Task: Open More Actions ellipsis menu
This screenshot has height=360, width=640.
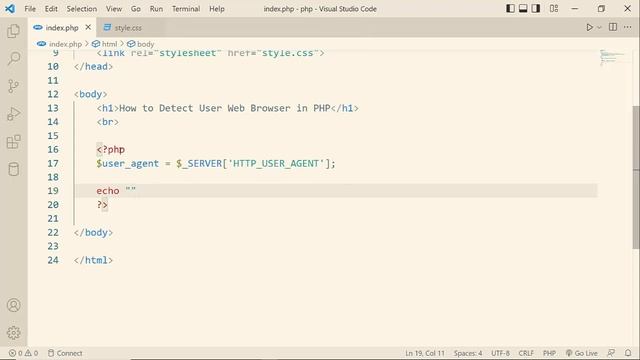Action: (627, 27)
